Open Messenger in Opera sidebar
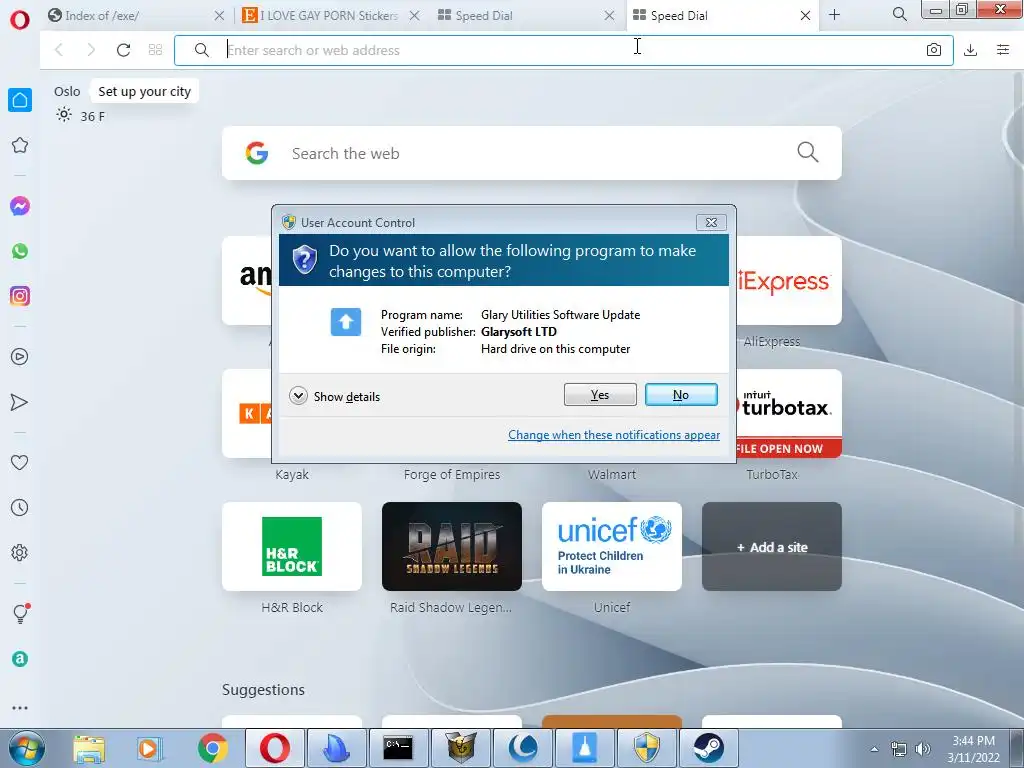Viewport: 1024px width, 768px height. 20,206
